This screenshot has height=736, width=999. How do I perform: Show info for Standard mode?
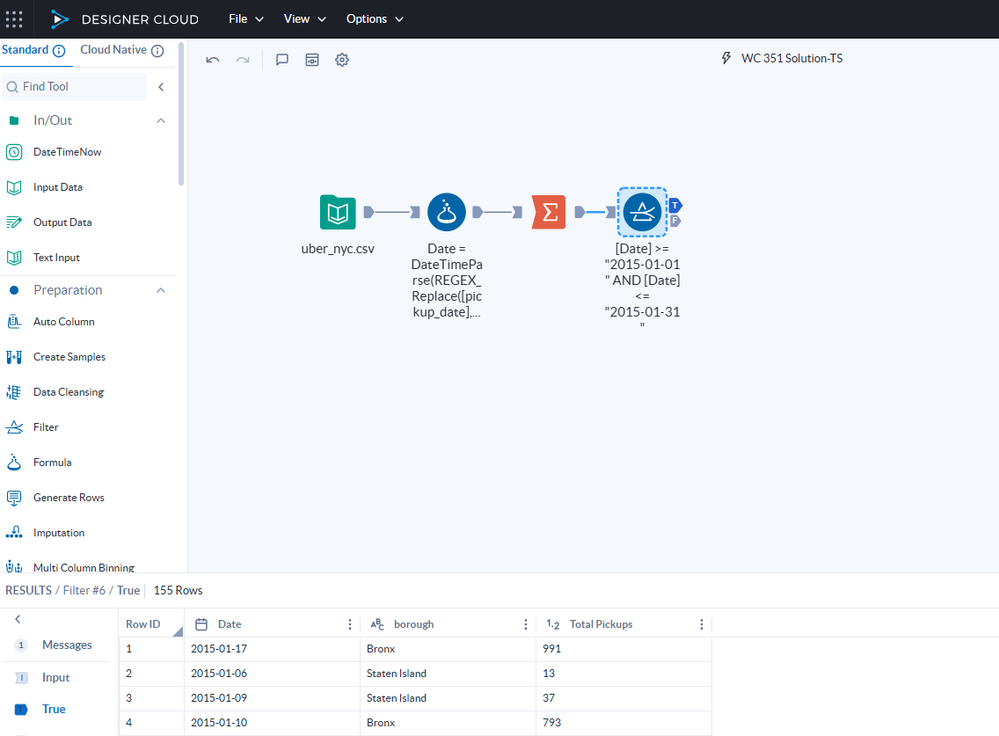[x=59, y=51]
